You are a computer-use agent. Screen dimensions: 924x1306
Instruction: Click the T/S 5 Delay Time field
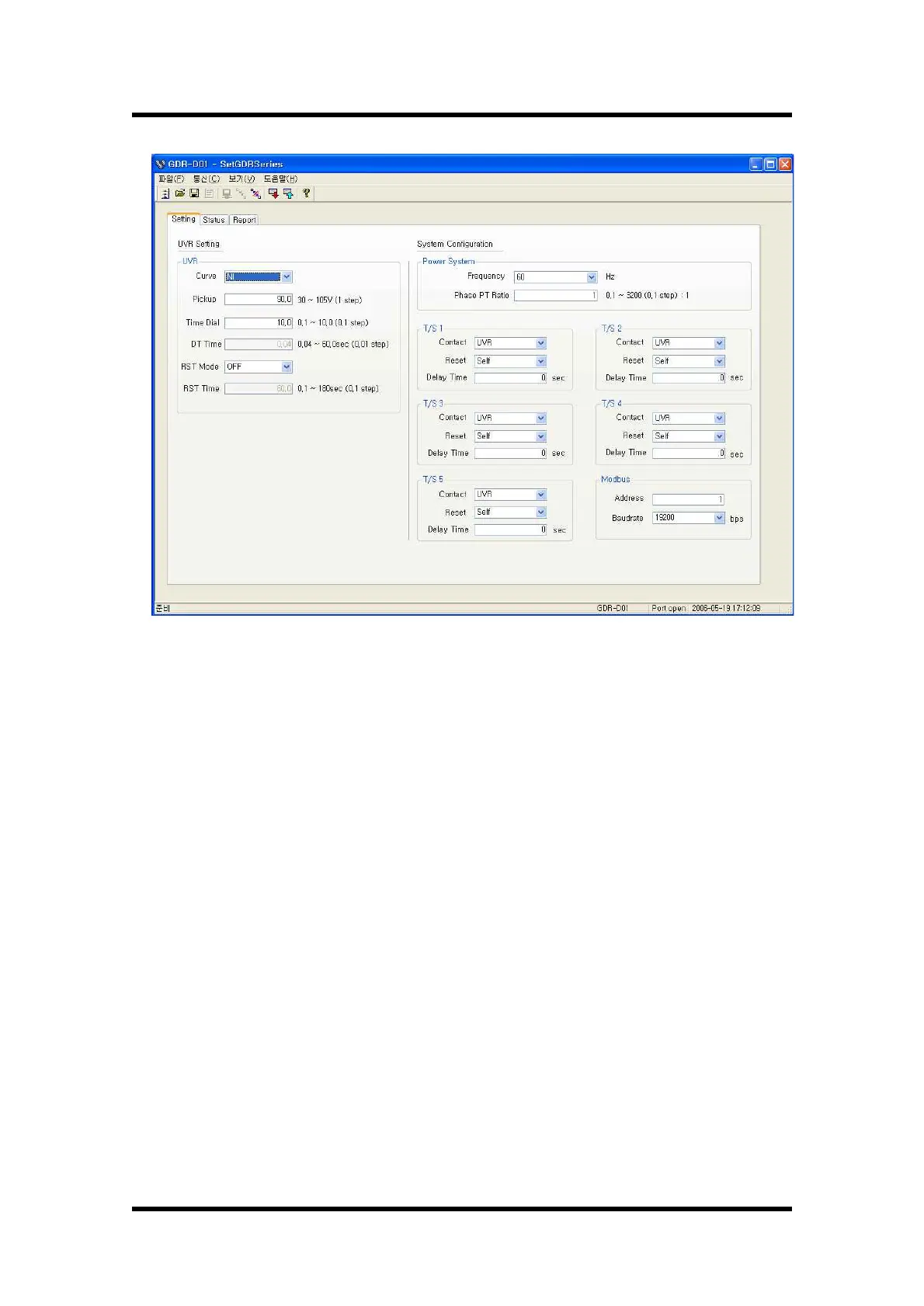pos(511,530)
